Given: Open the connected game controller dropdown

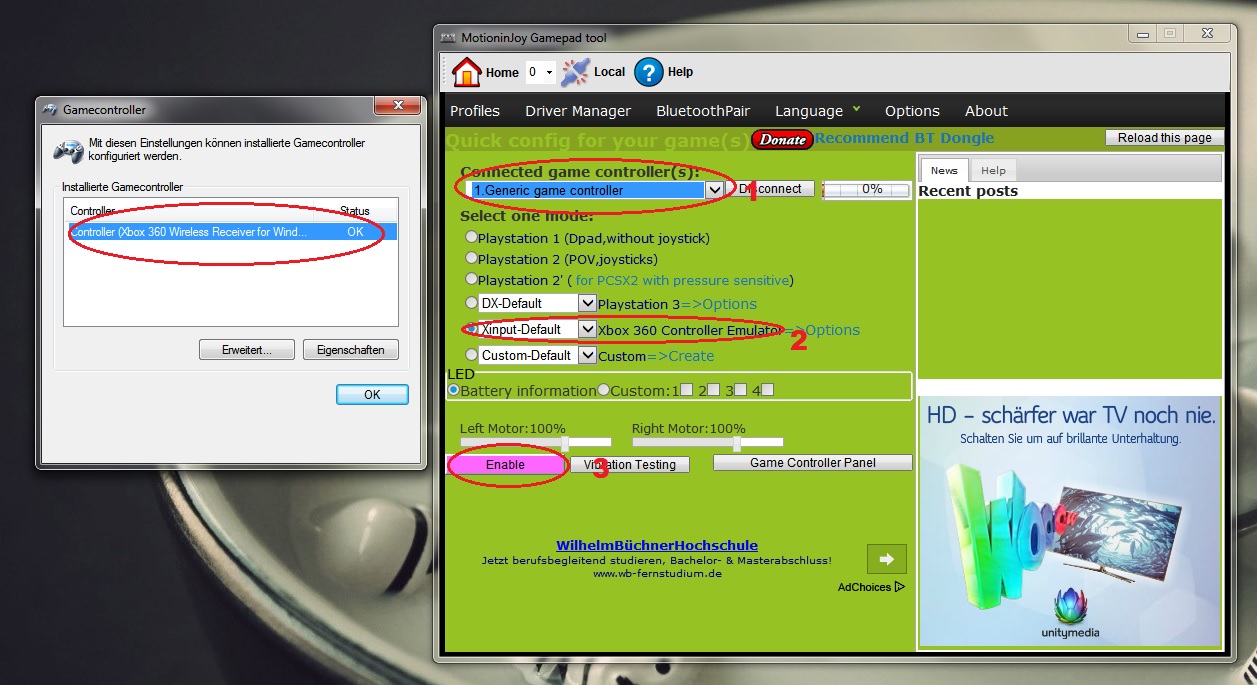Looking at the screenshot, I should tap(714, 190).
